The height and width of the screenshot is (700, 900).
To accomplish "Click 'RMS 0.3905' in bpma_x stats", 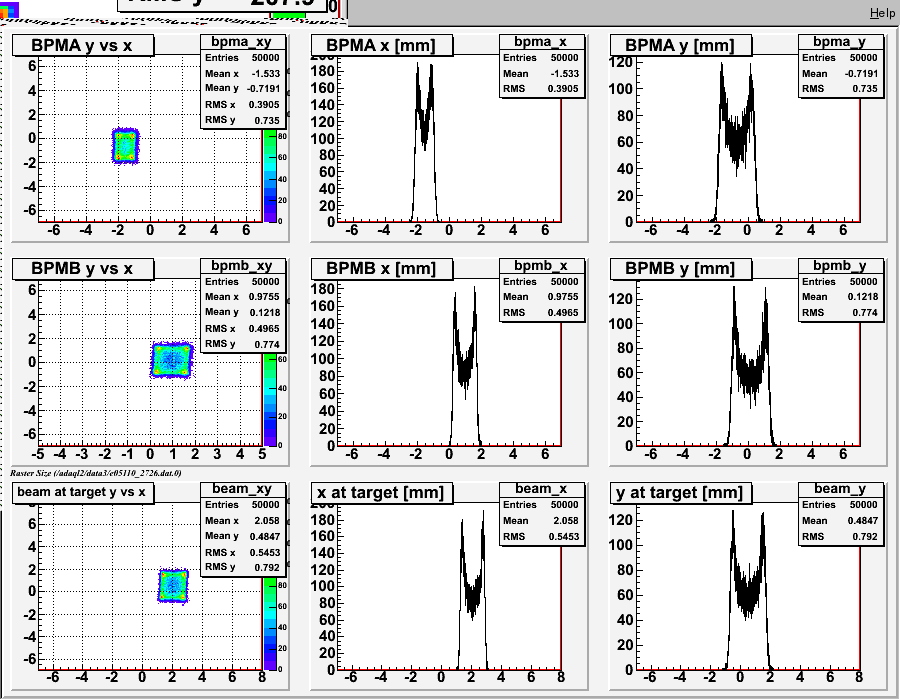I will coord(542,88).
